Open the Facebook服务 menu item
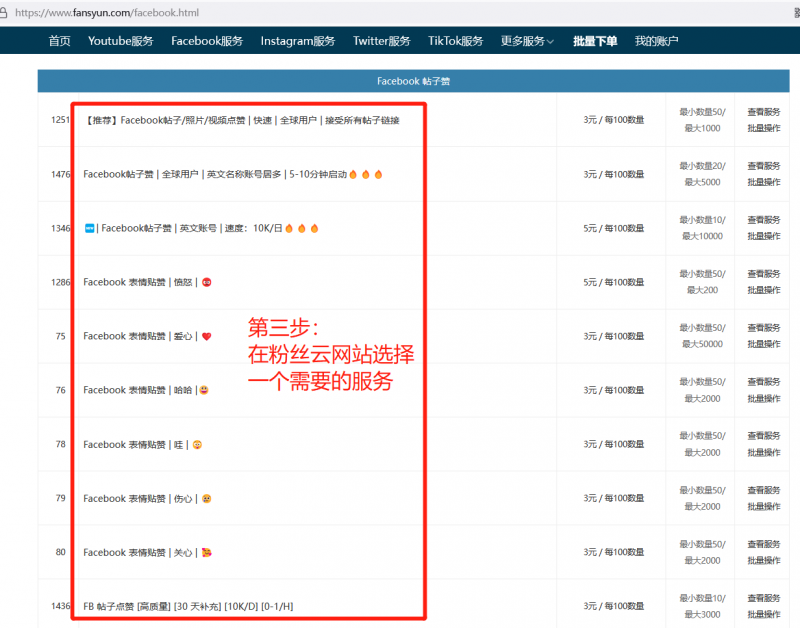The height and width of the screenshot is (628, 800). pos(207,41)
